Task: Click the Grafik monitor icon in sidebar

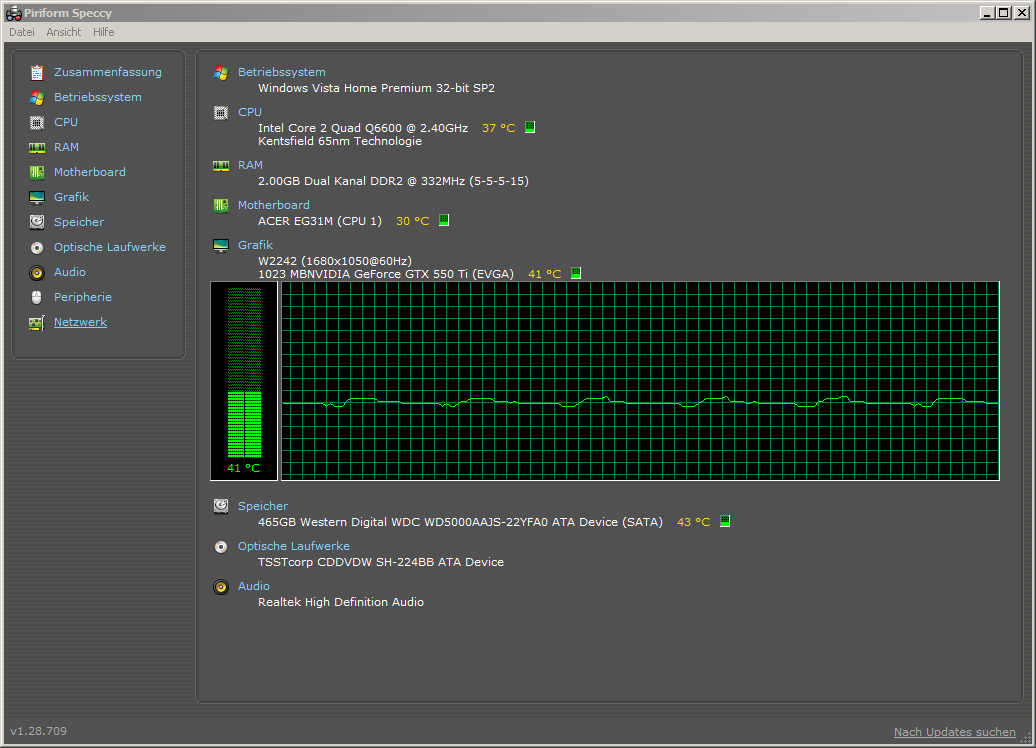Action: (x=37, y=198)
